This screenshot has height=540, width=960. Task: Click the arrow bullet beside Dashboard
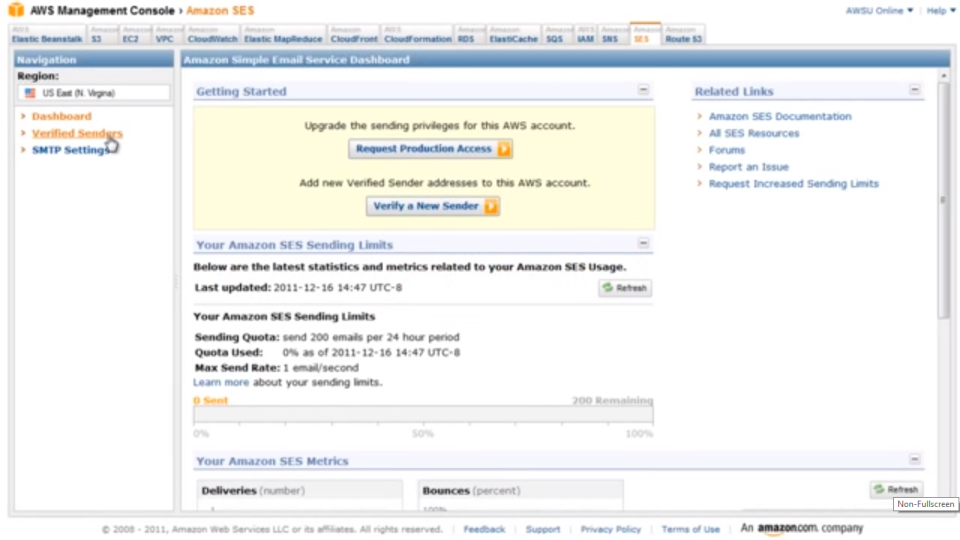(23, 116)
